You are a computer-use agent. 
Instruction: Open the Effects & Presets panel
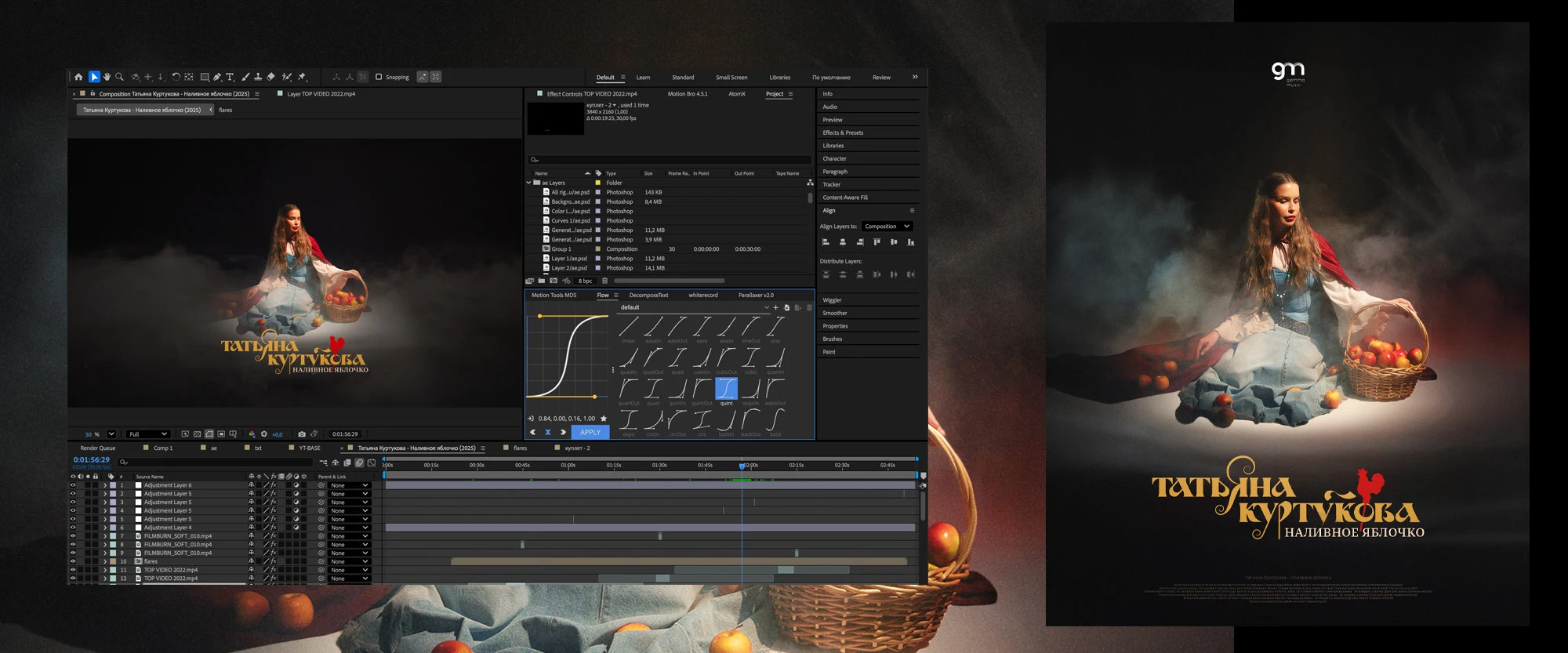[x=843, y=132]
